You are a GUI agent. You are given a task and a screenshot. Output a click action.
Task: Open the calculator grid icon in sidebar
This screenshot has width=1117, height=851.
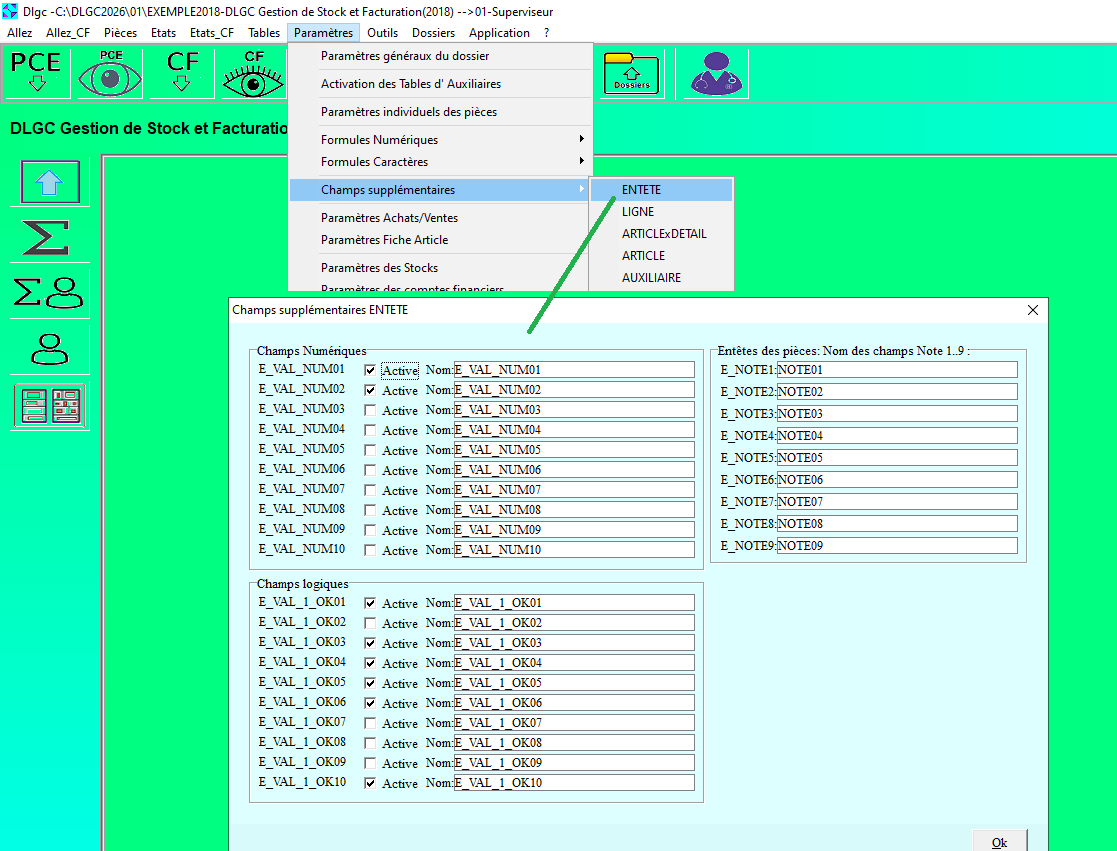49,406
